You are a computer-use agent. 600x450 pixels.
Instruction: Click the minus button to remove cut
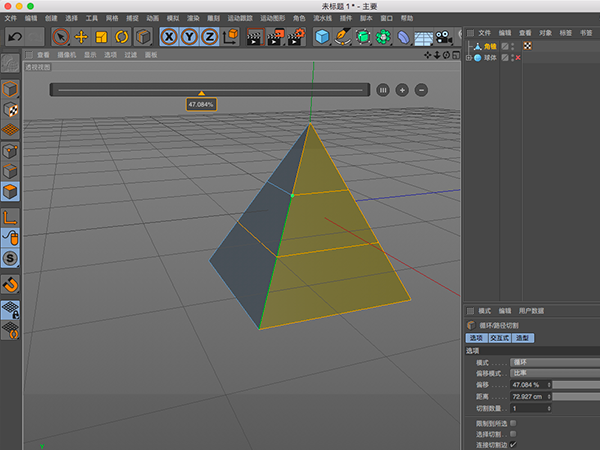click(421, 90)
